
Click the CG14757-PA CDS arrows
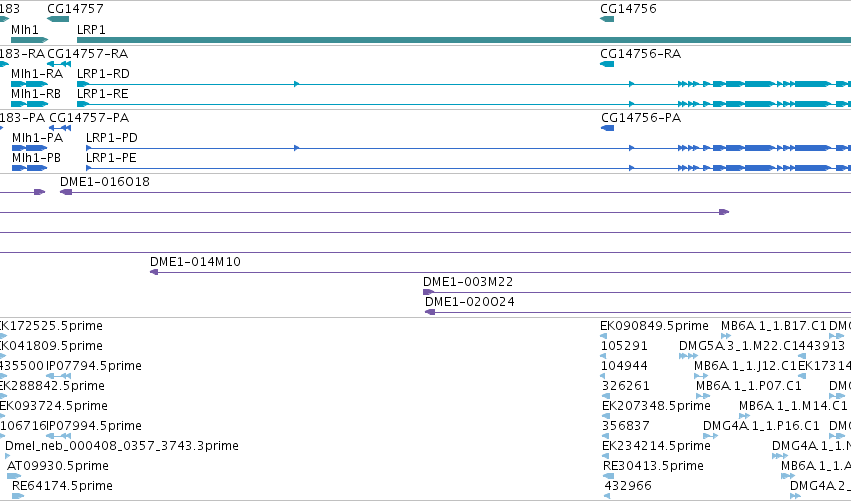point(60,128)
